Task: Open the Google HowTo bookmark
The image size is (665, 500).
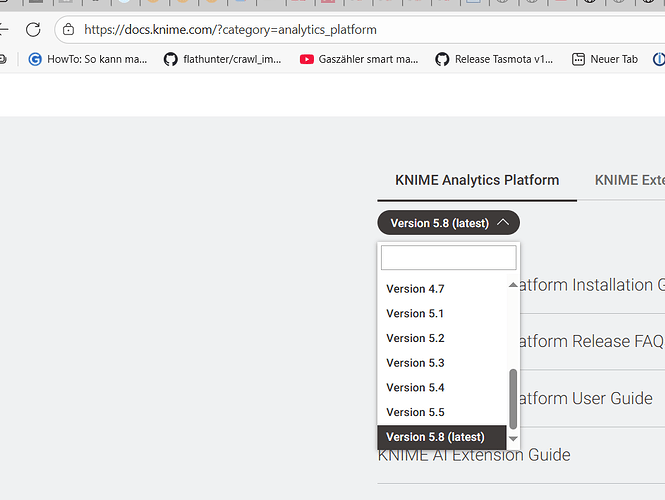Action: click(x=88, y=59)
